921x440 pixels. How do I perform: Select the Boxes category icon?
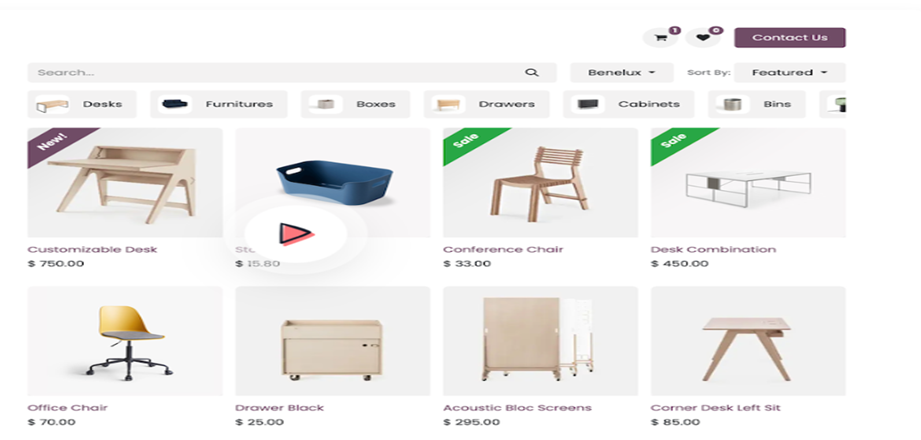[325, 105]
